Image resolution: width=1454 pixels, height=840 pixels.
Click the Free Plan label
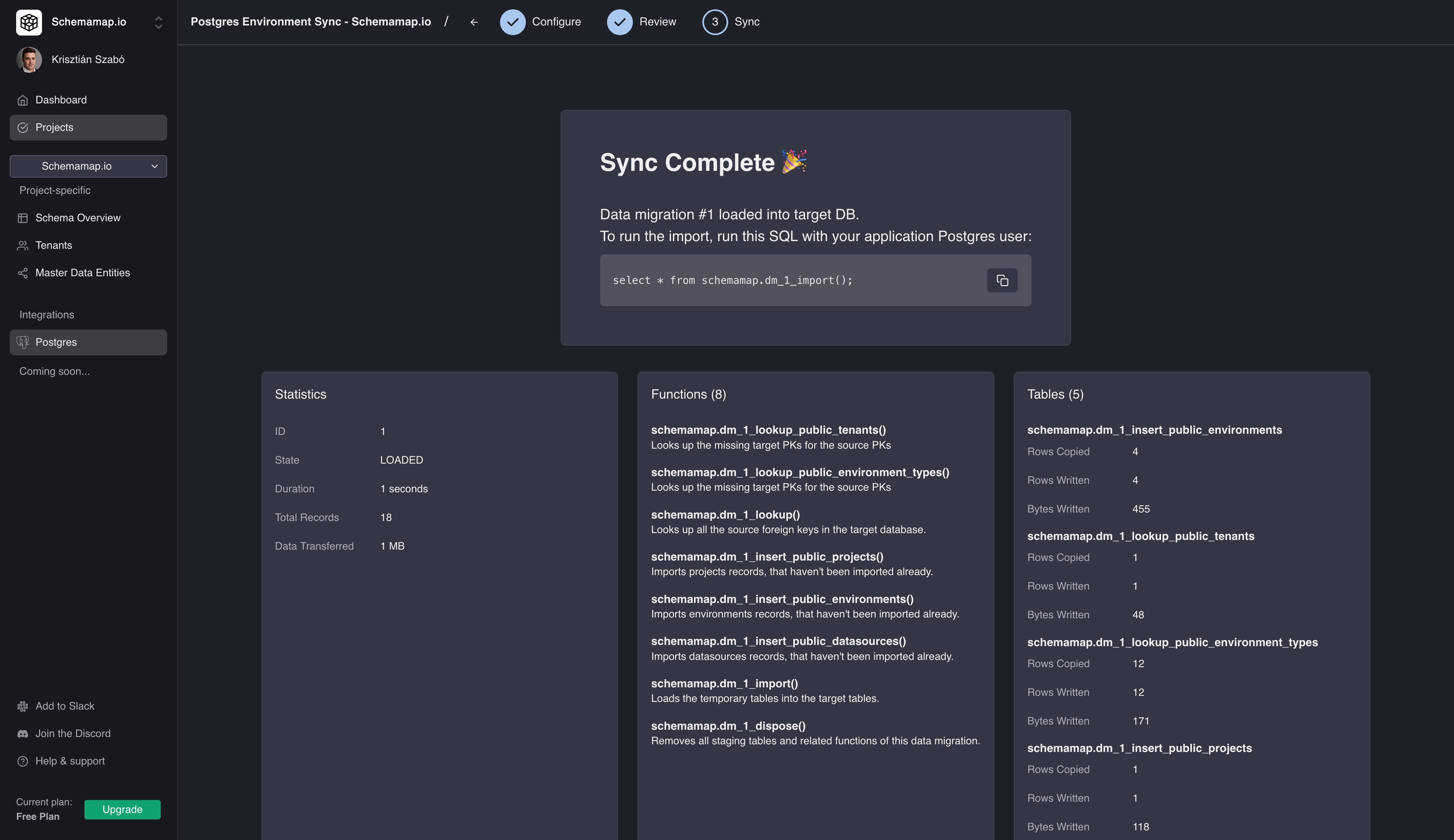click(38, 817)
